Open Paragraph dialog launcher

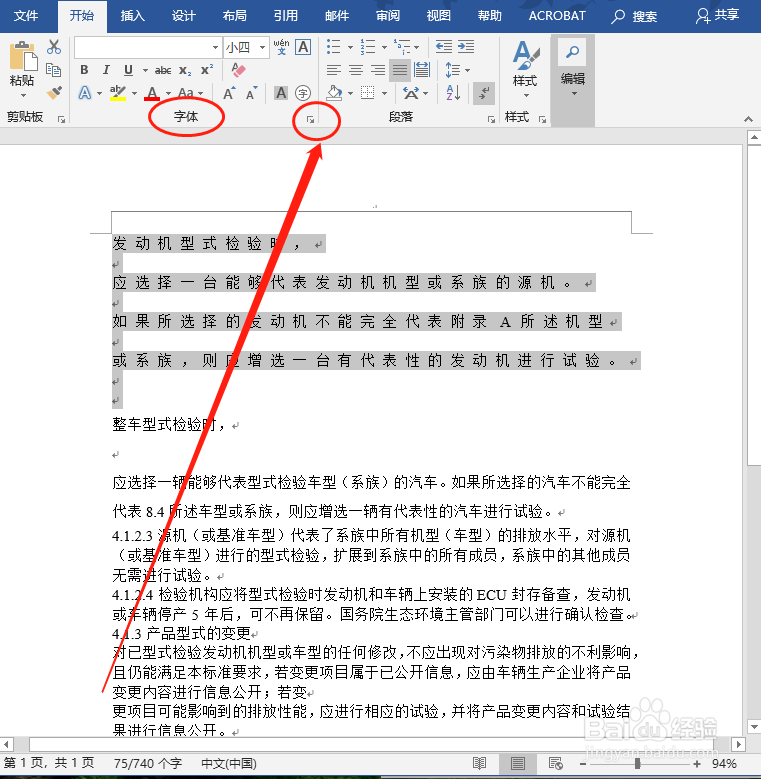(x=491, y=119)
